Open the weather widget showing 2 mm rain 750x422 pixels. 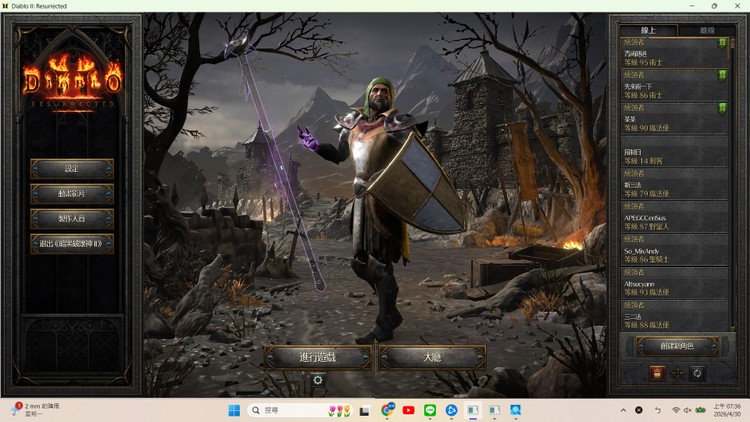(36, 410)
